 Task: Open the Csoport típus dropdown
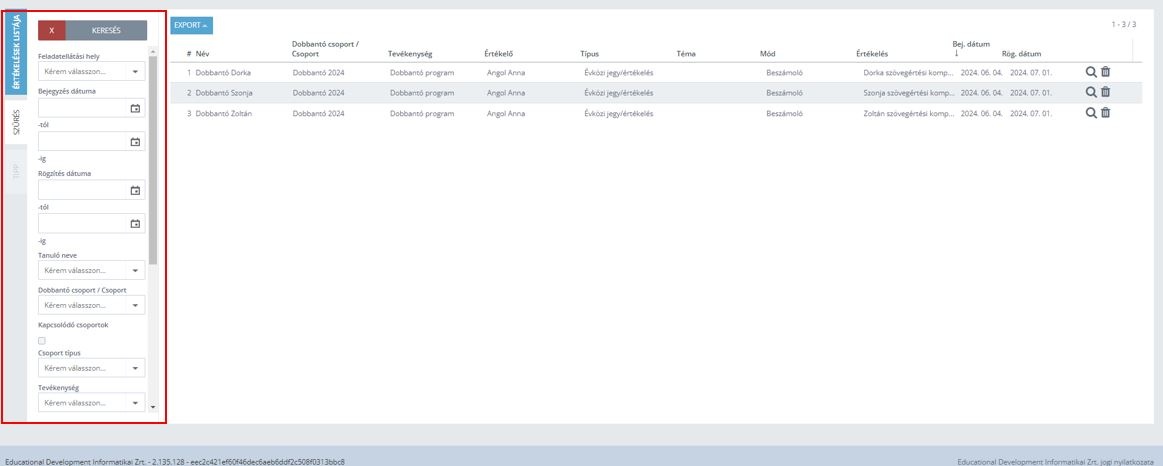(x=92, y=368)
